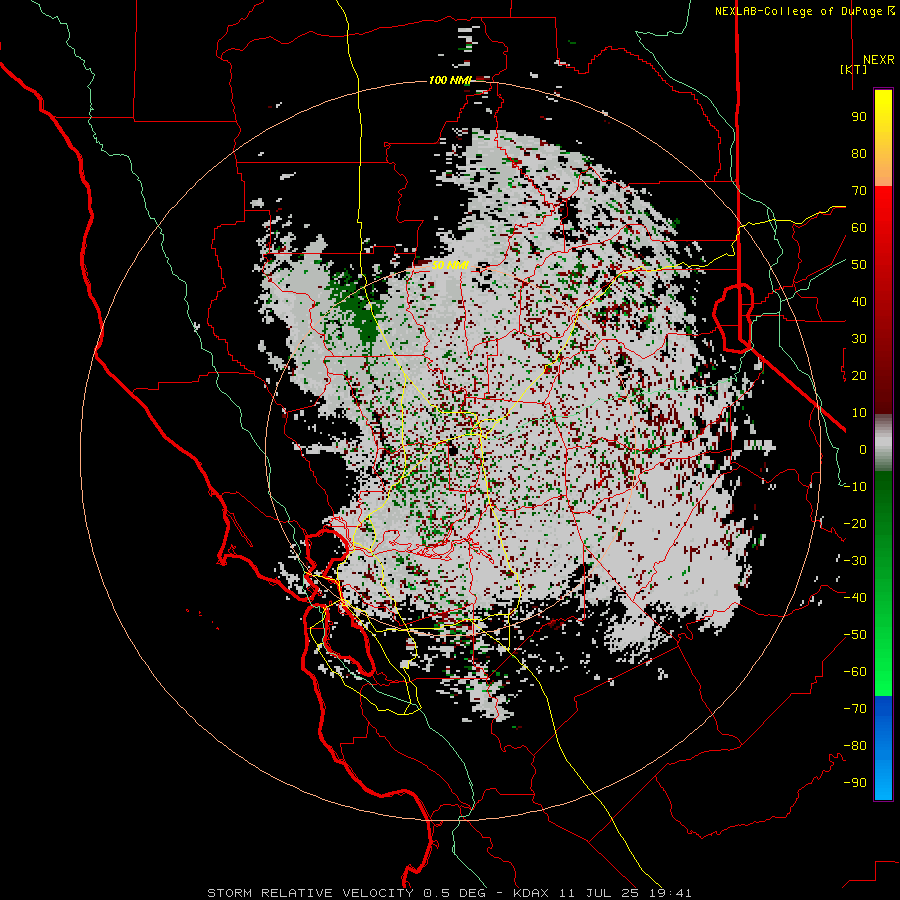900x900 pixels.
Task: Click the 10 value on velocity scale
Action: pos(859,413)
